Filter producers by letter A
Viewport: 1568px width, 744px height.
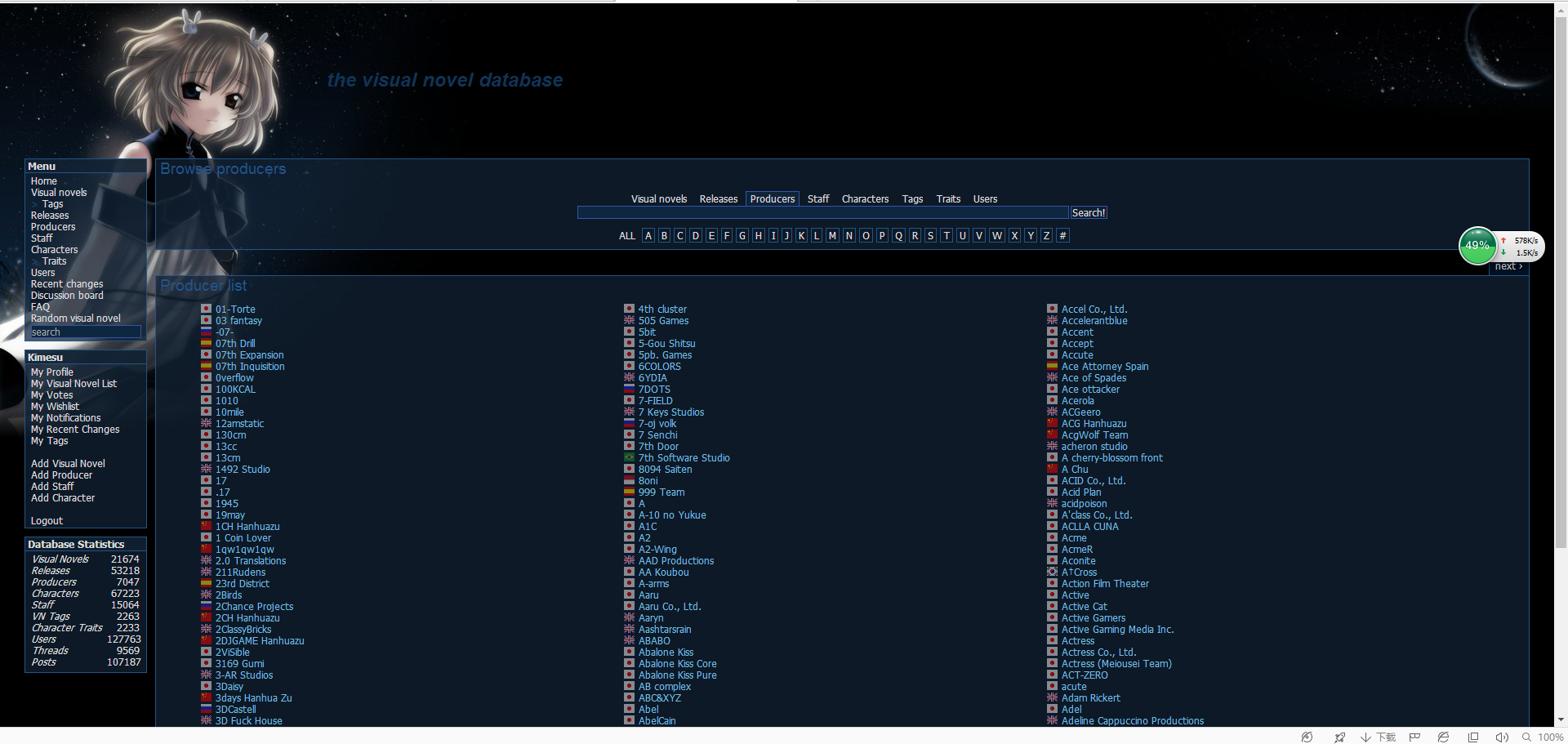pyautogui.click(x=648, y=235)
